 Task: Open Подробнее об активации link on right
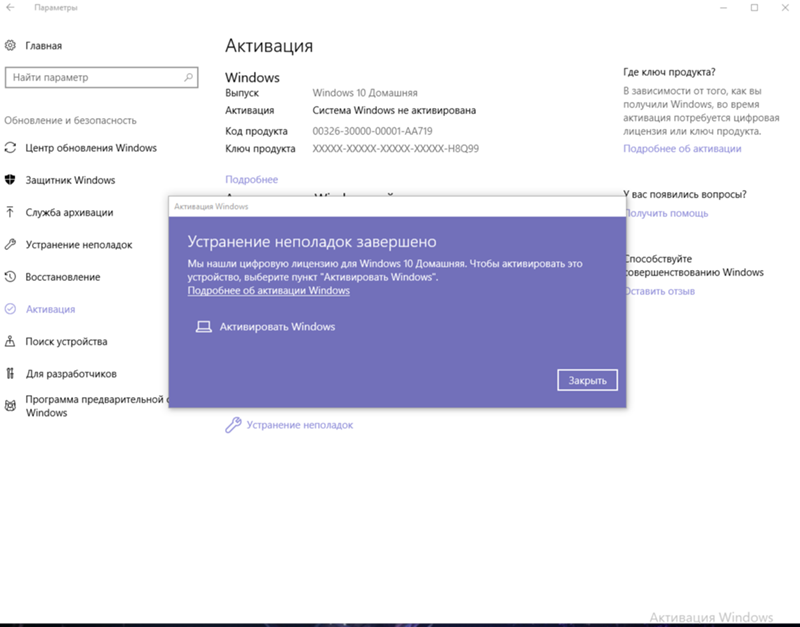[682, 148]
